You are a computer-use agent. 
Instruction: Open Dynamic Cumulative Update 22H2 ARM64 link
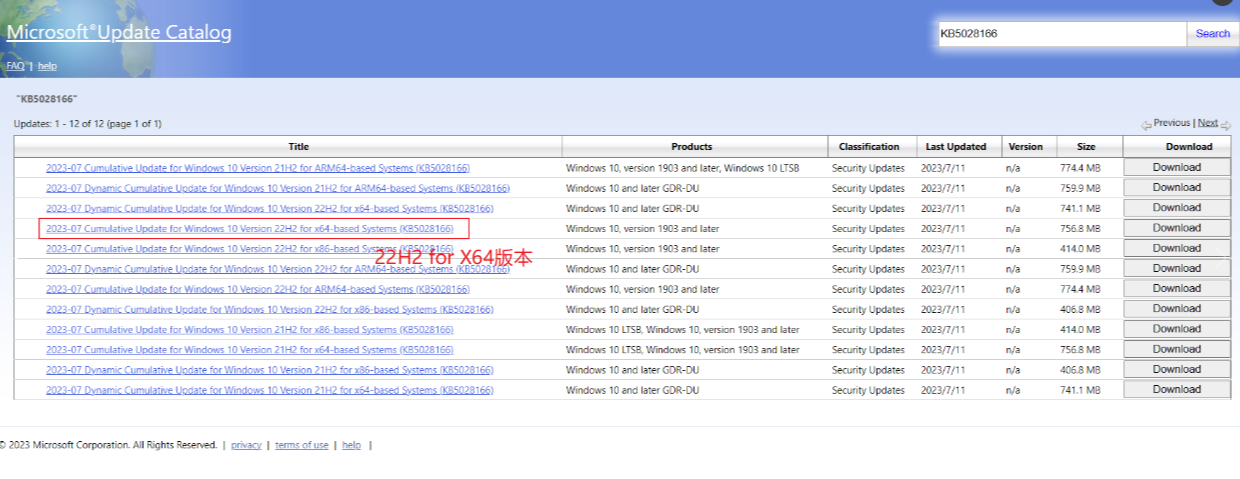[278, 269]
